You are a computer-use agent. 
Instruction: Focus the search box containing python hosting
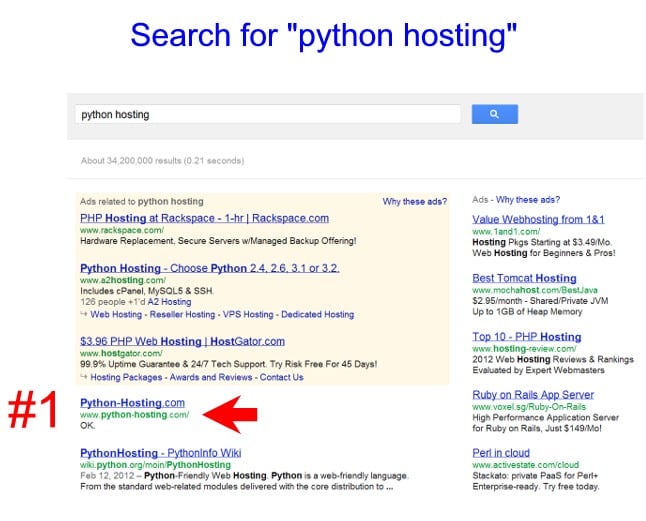pos(268,114)
